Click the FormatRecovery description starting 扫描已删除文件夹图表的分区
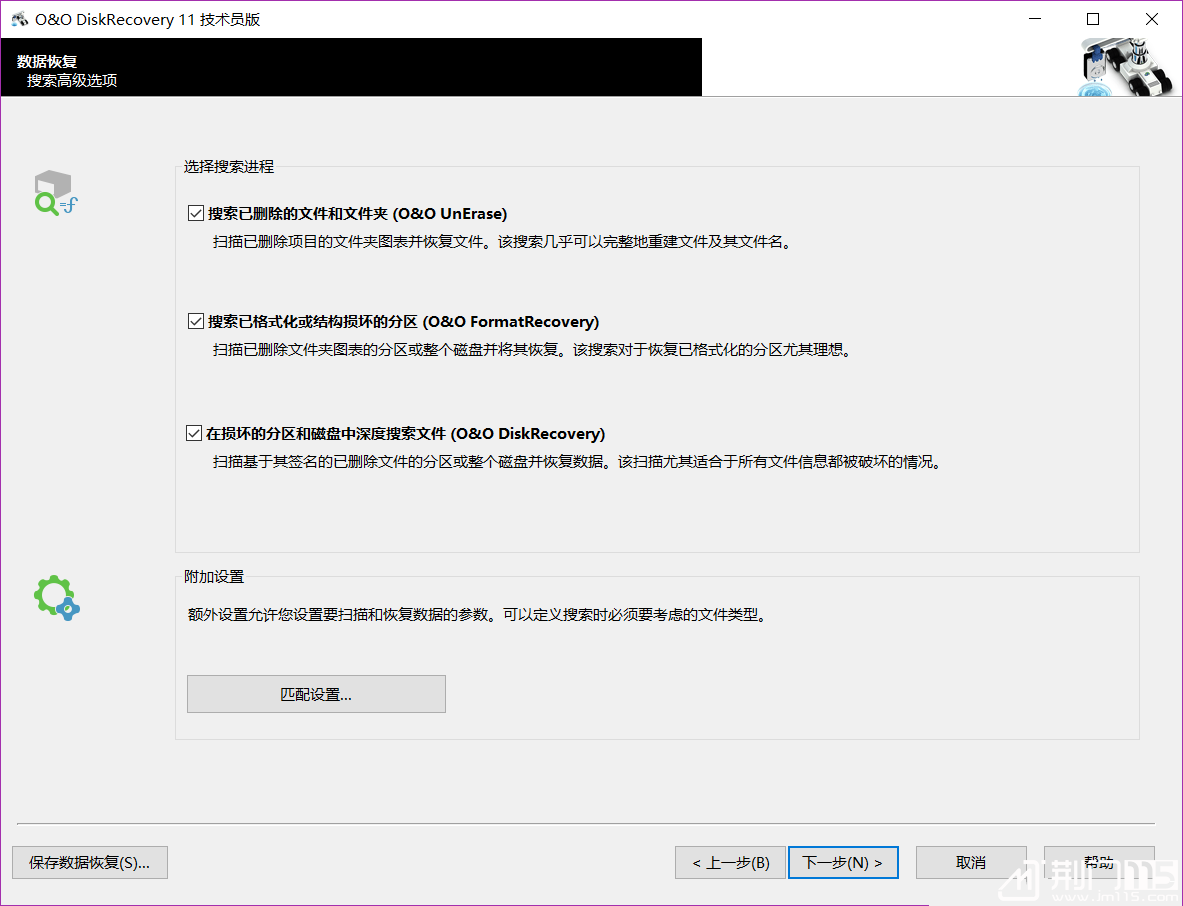 (x=532, y=350)
